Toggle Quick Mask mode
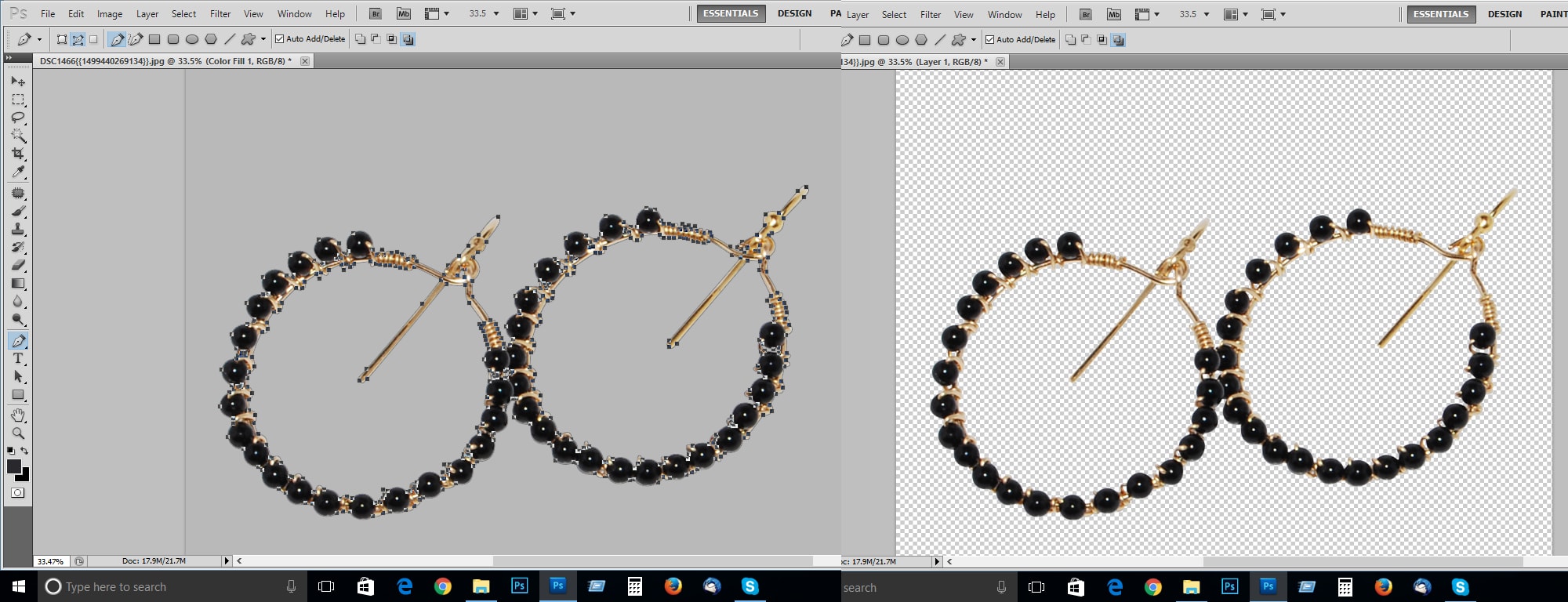This screenshot has height=602, width=1568. coord(18,493)
